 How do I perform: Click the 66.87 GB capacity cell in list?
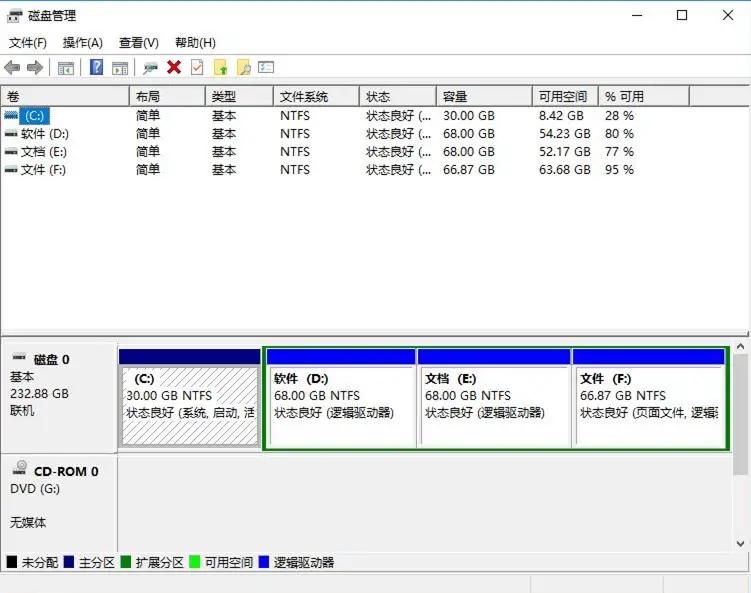469,170
